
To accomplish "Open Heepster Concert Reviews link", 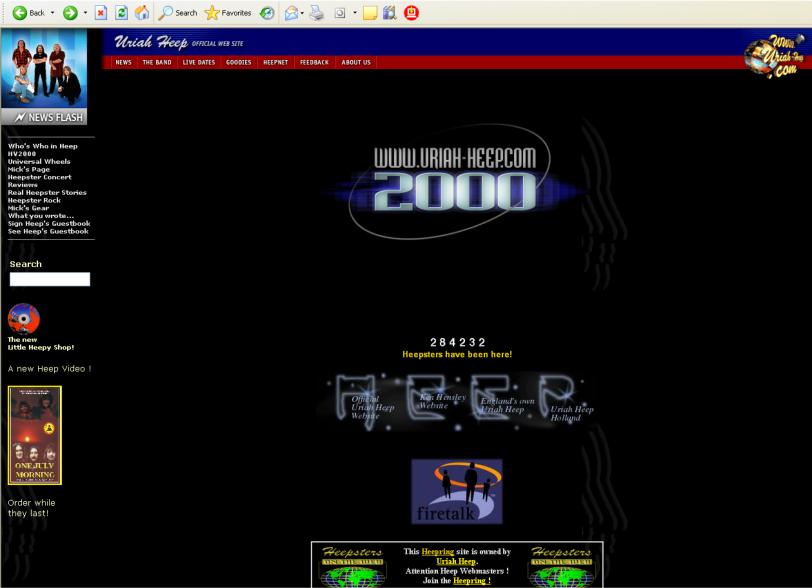I will (x=40, y=181).
